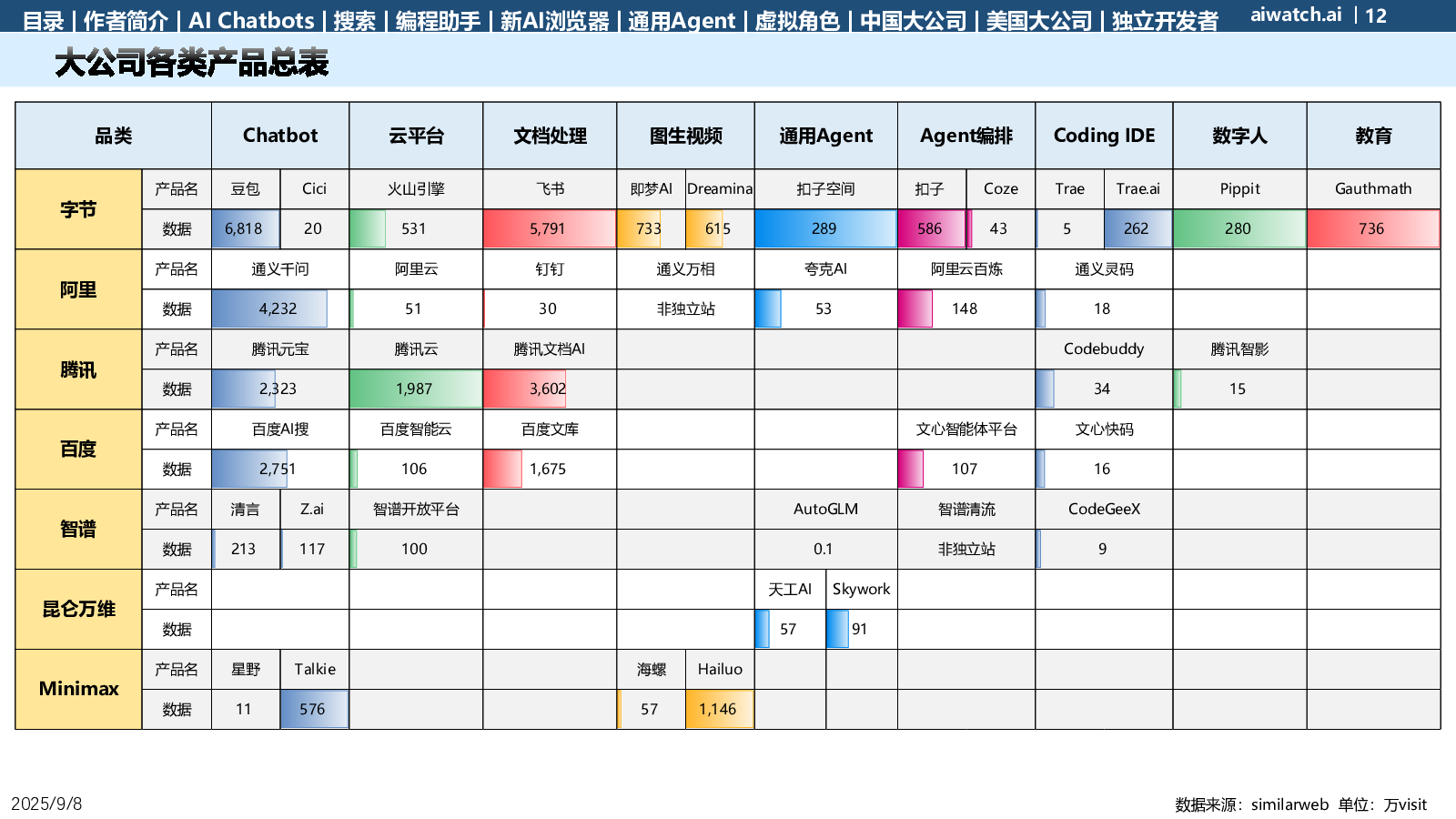Click the Gauthmath value 736 cell

[1373, 228]
